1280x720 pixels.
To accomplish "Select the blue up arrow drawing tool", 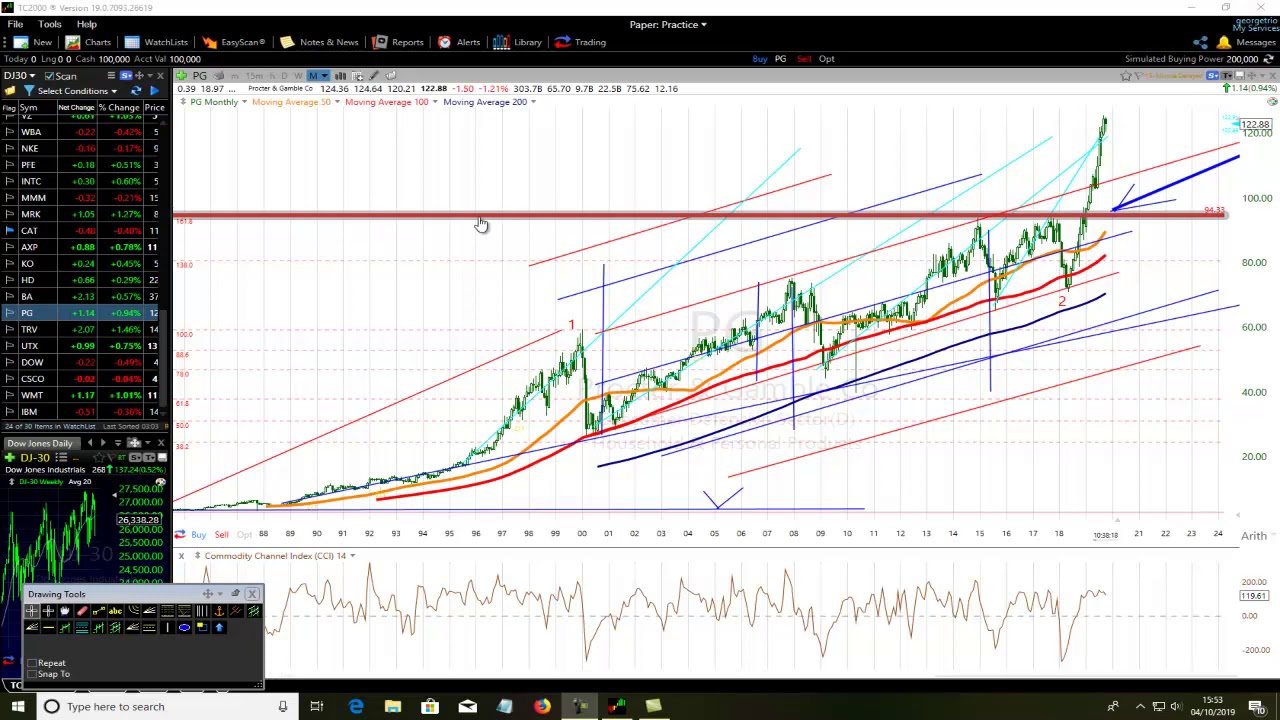I will click(219, 627).
